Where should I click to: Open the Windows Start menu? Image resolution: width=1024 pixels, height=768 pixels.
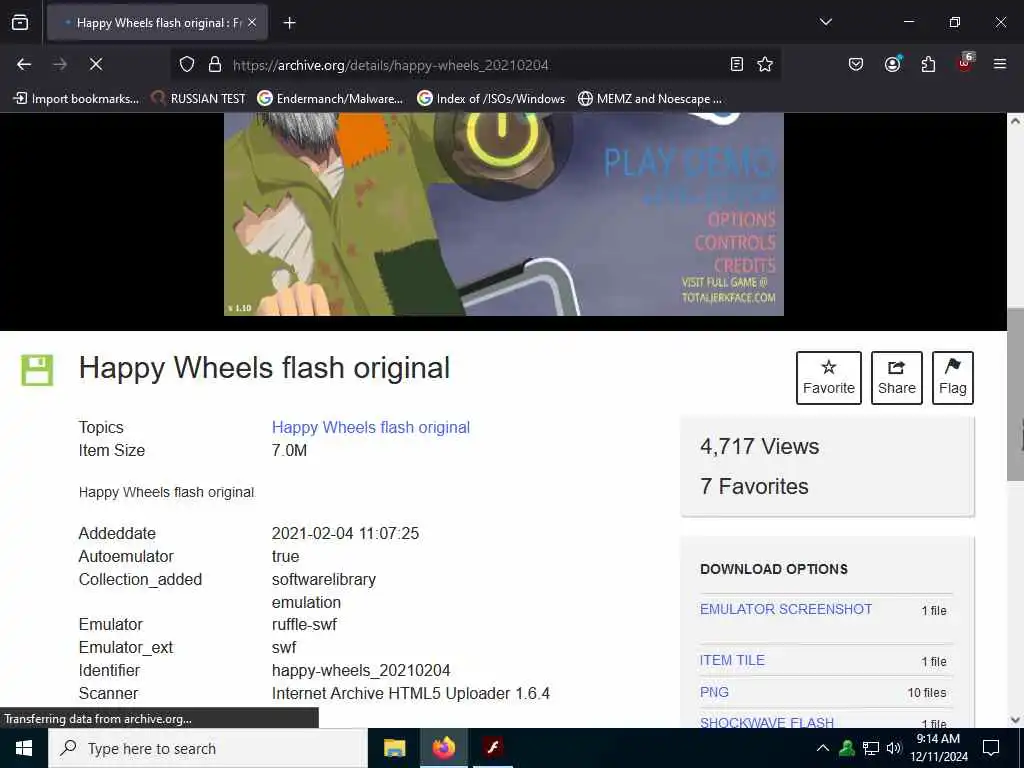(x=24, y=748)
